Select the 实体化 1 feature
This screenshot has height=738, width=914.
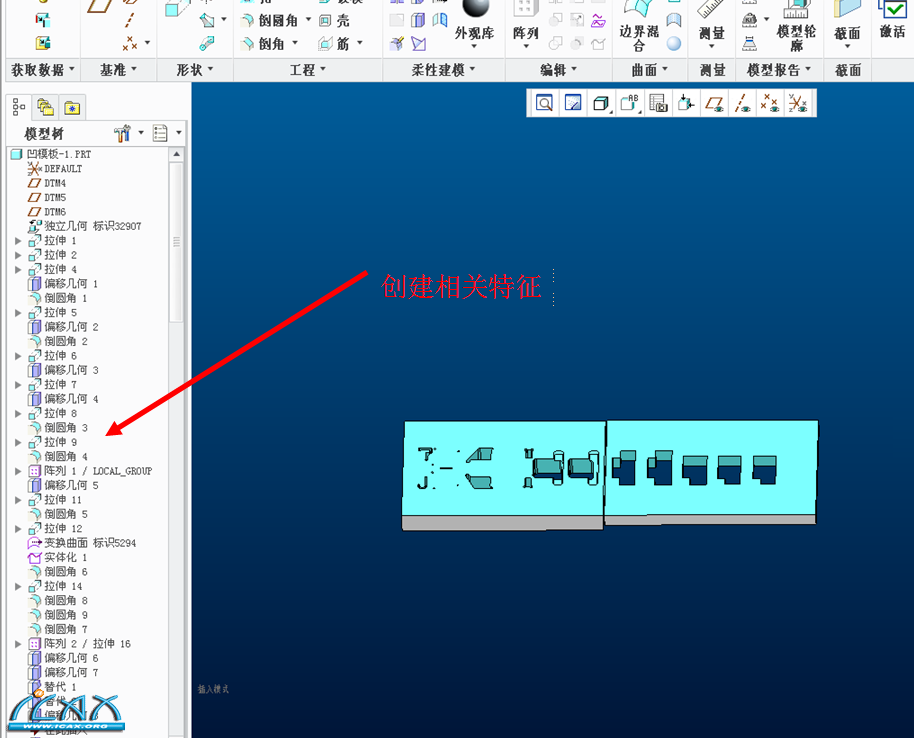58,558
